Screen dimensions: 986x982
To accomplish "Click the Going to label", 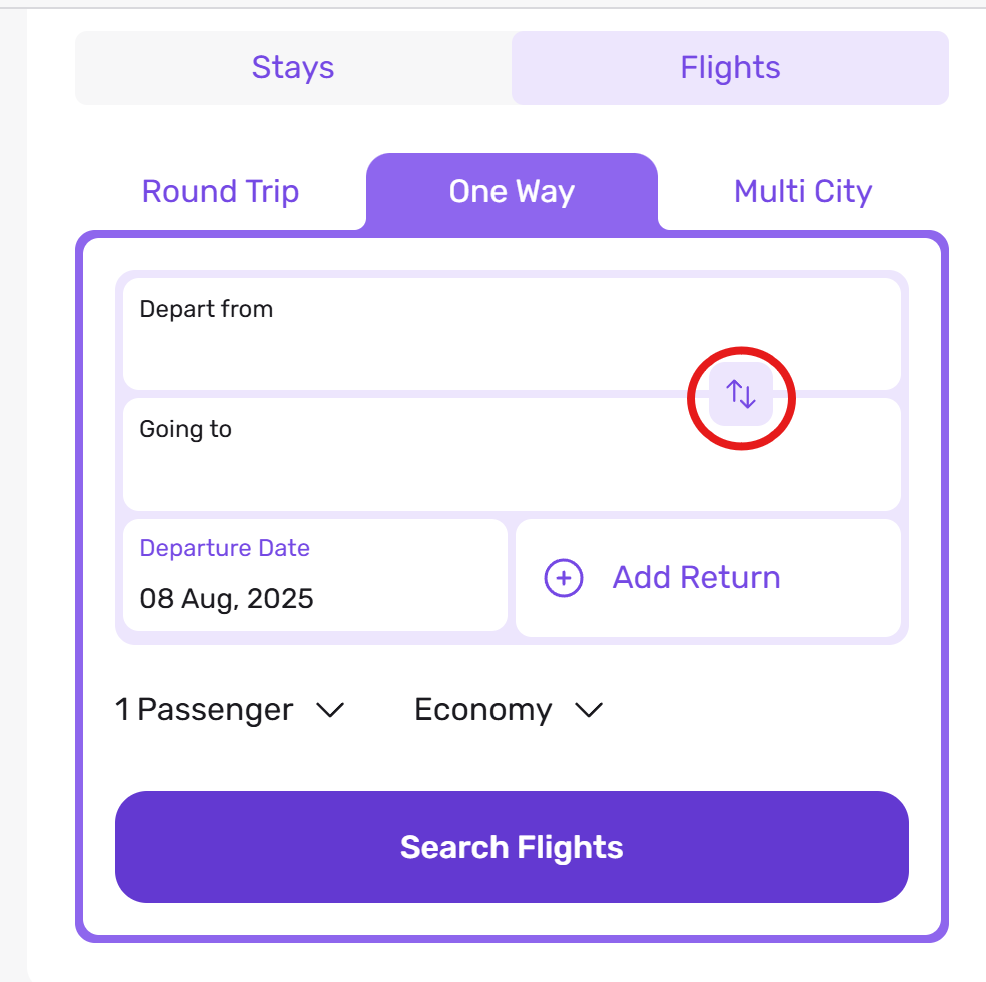I will 186,429.
